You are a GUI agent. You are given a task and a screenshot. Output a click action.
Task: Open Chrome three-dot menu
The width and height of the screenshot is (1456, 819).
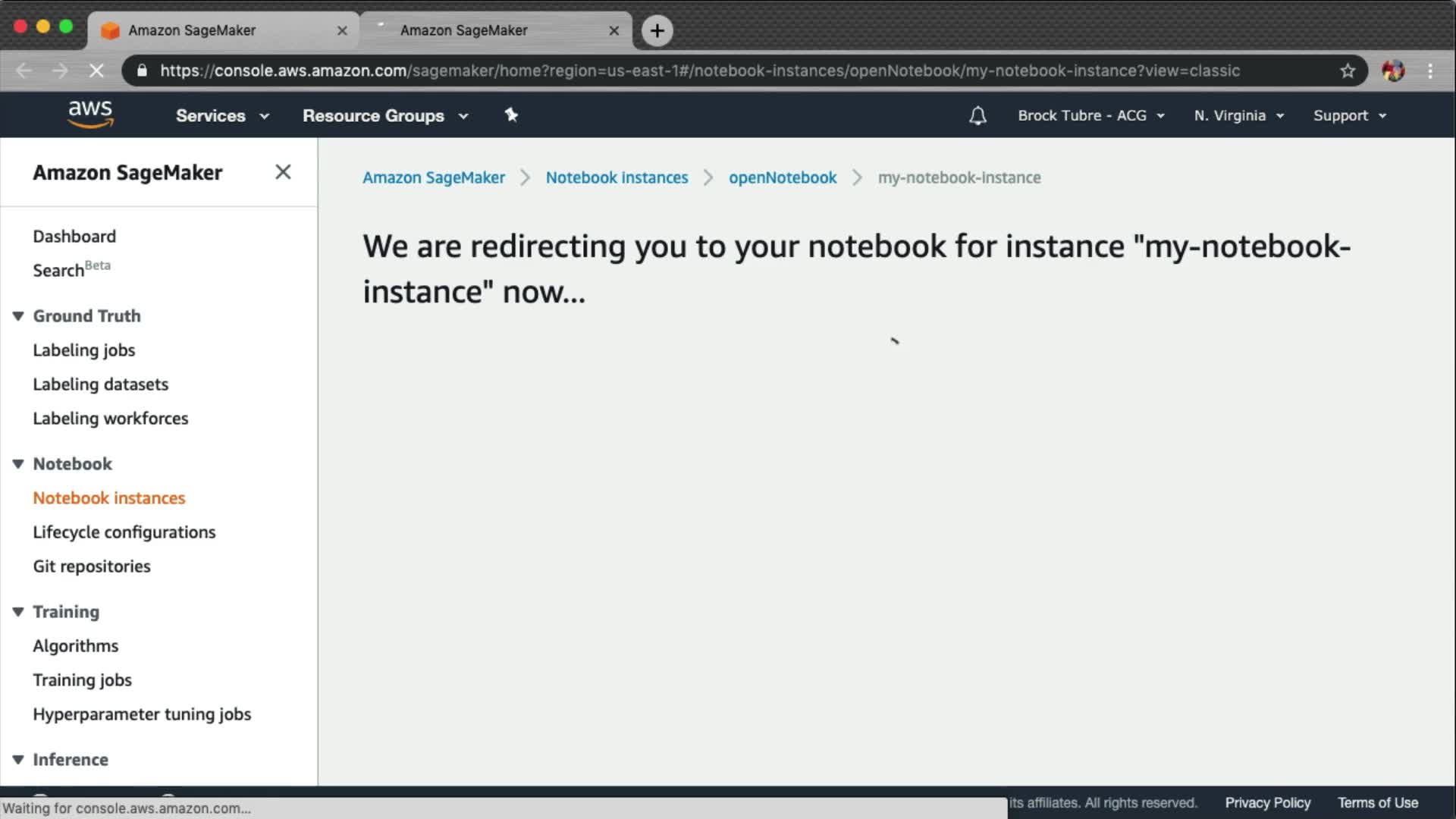pos(1430,71)
